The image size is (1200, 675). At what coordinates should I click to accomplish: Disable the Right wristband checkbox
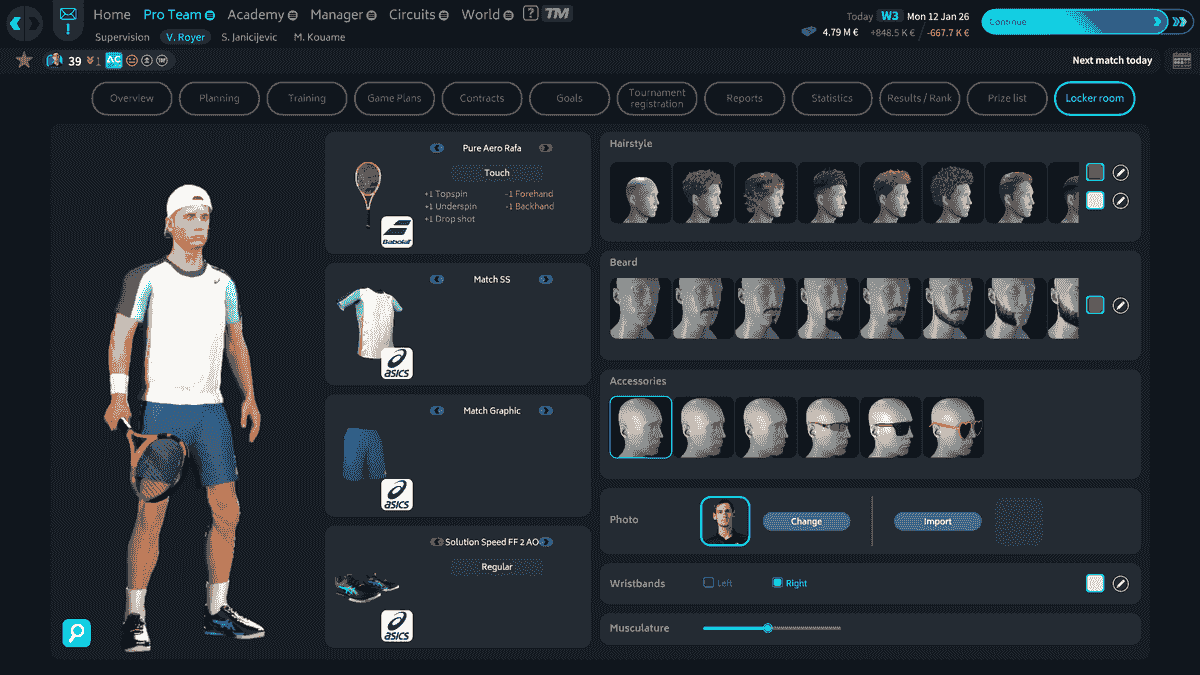(x=777, y=582)
